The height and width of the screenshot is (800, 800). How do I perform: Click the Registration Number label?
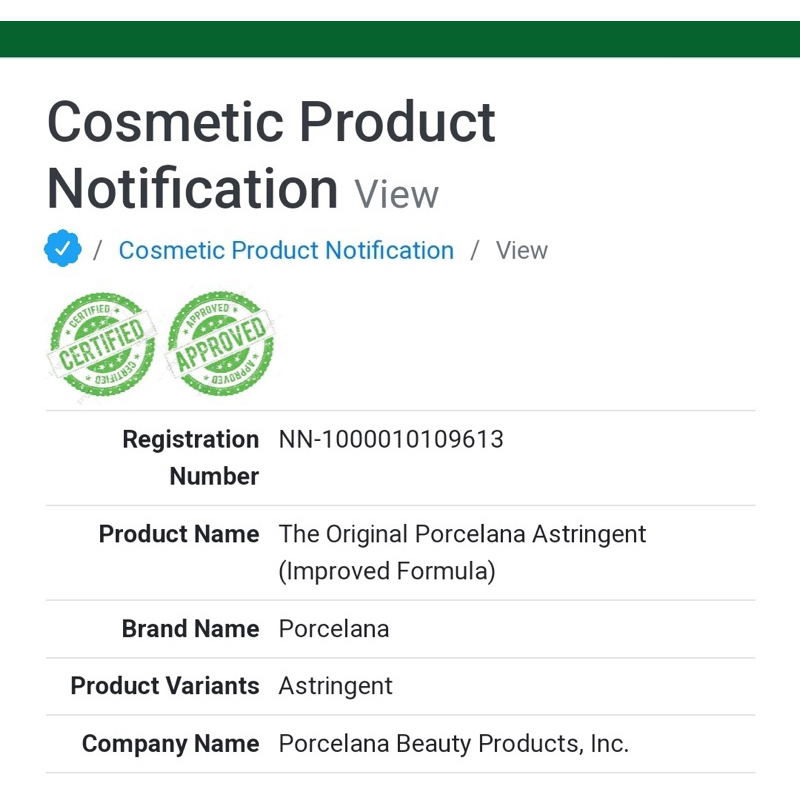pyautogui.click(x=191, y=458)
